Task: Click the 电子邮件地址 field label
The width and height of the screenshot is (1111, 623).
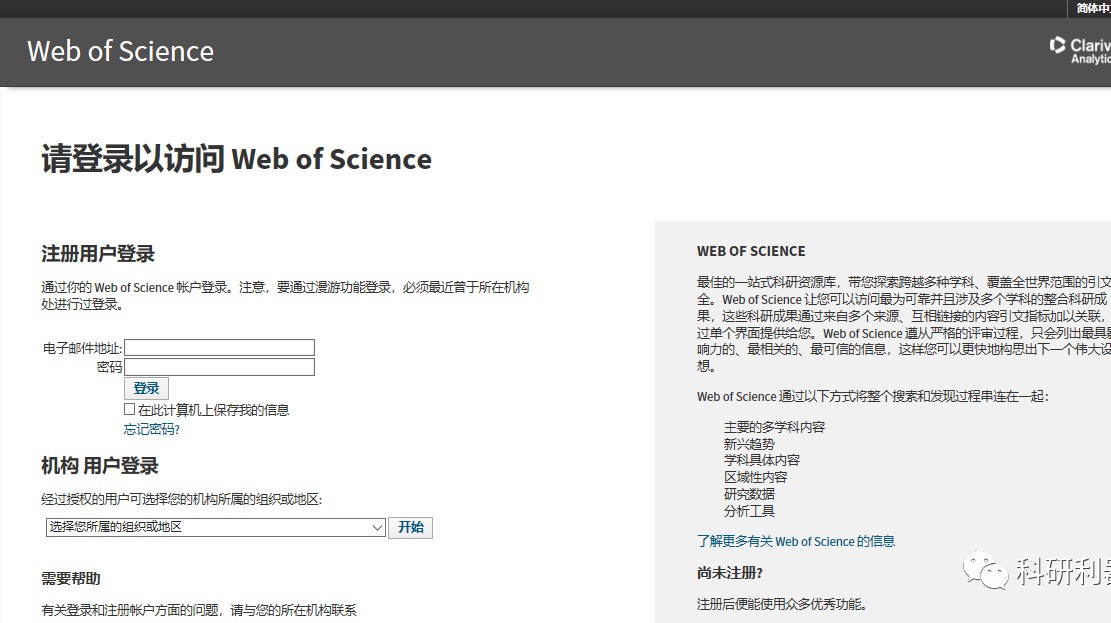Action: pos(82,348)
